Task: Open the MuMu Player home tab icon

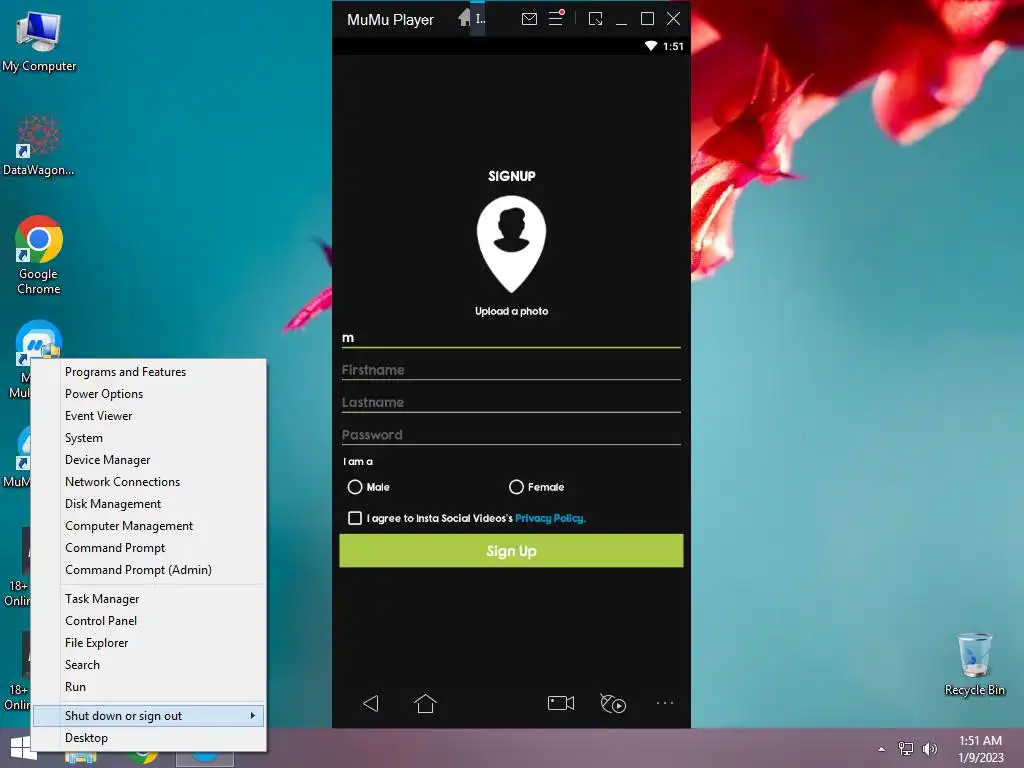Action: click(x=464, y=18)
